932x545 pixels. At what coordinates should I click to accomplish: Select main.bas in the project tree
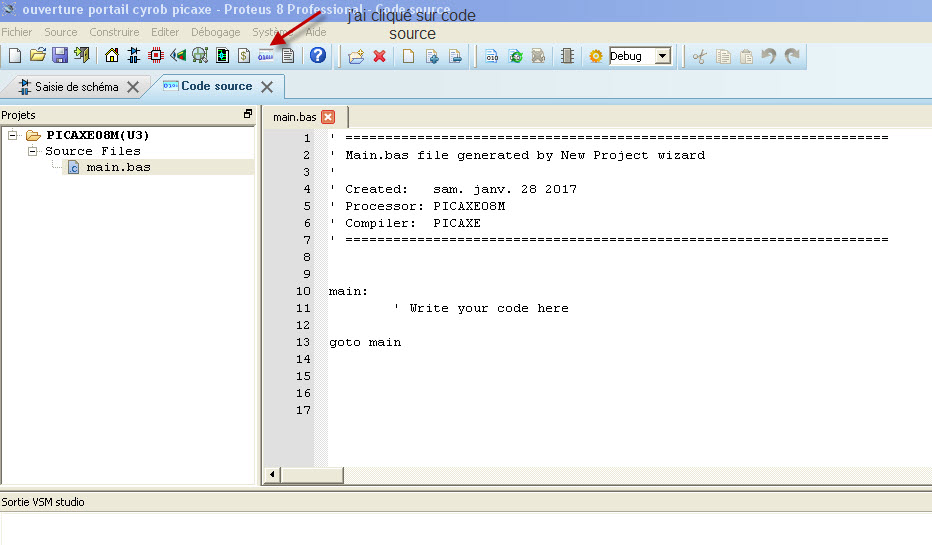118,168
